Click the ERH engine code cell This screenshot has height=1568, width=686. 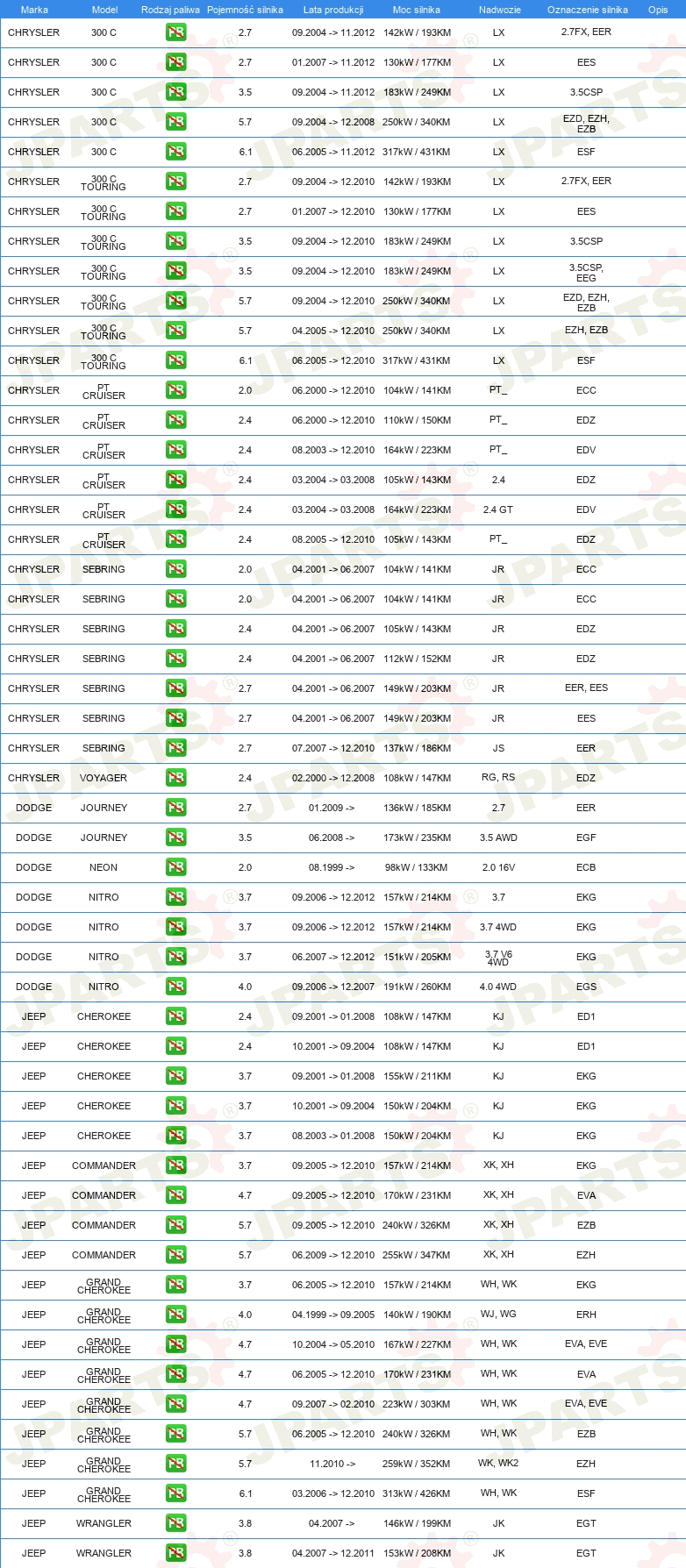(586, 1315)
